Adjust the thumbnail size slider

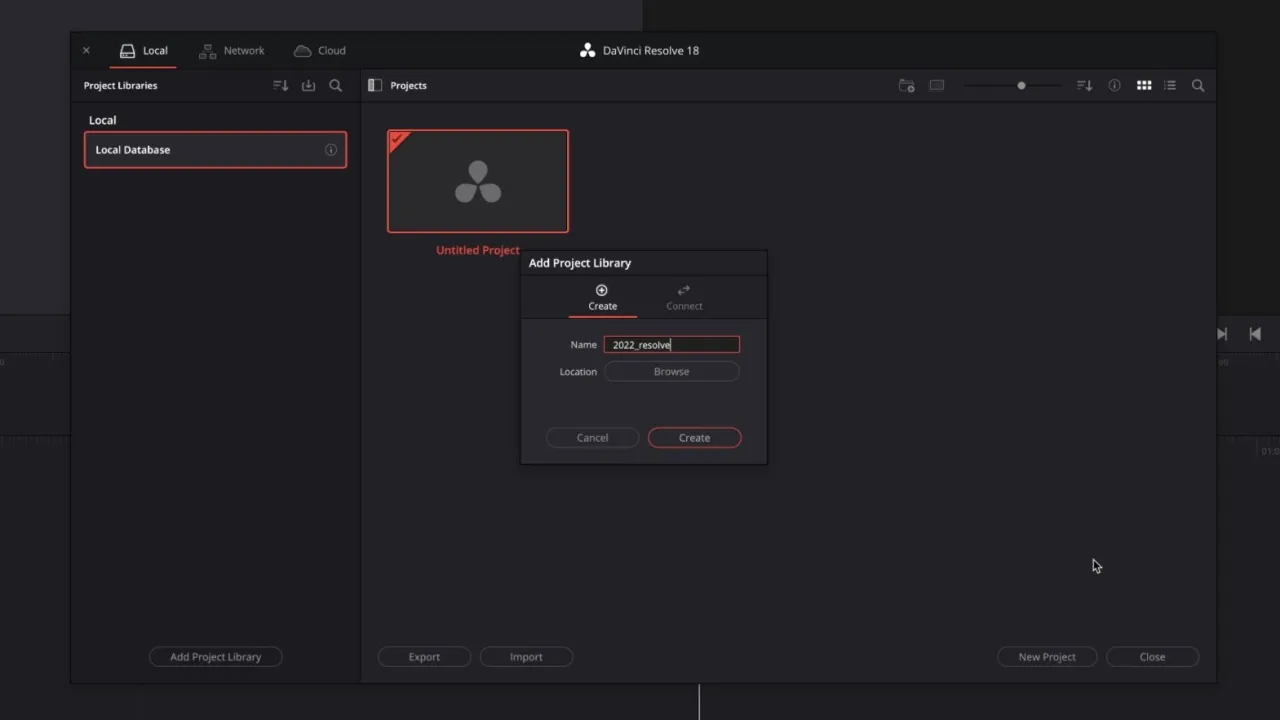pos(1020,85)
